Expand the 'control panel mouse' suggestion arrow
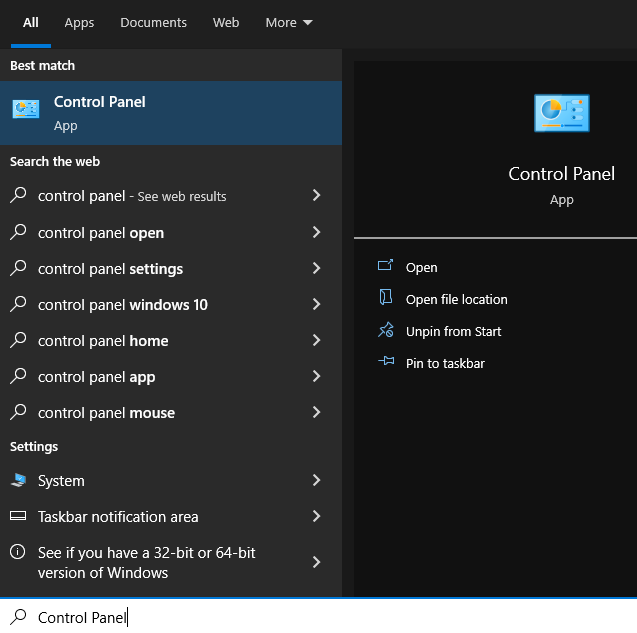 pyautogui.click(x=316, y=412)
